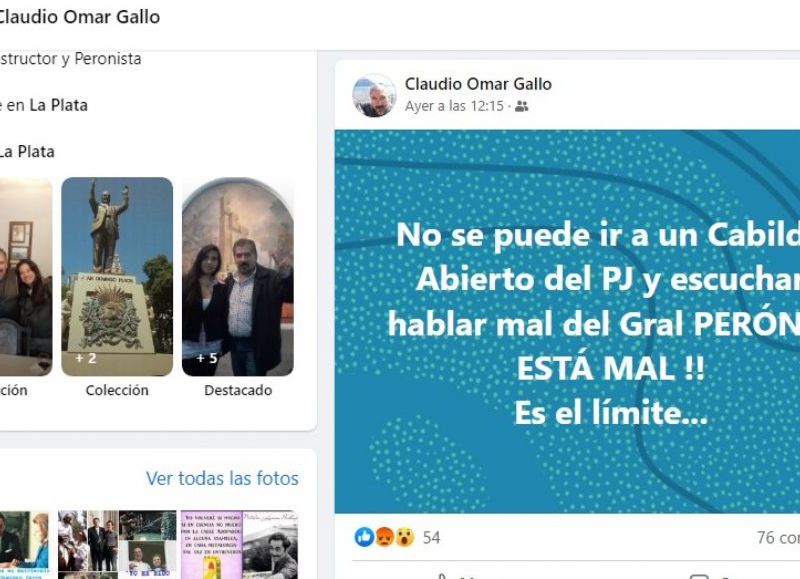800x579 pixels.
Task: Click the blue Cabildo Abierto post image
Action: [567, 321]
